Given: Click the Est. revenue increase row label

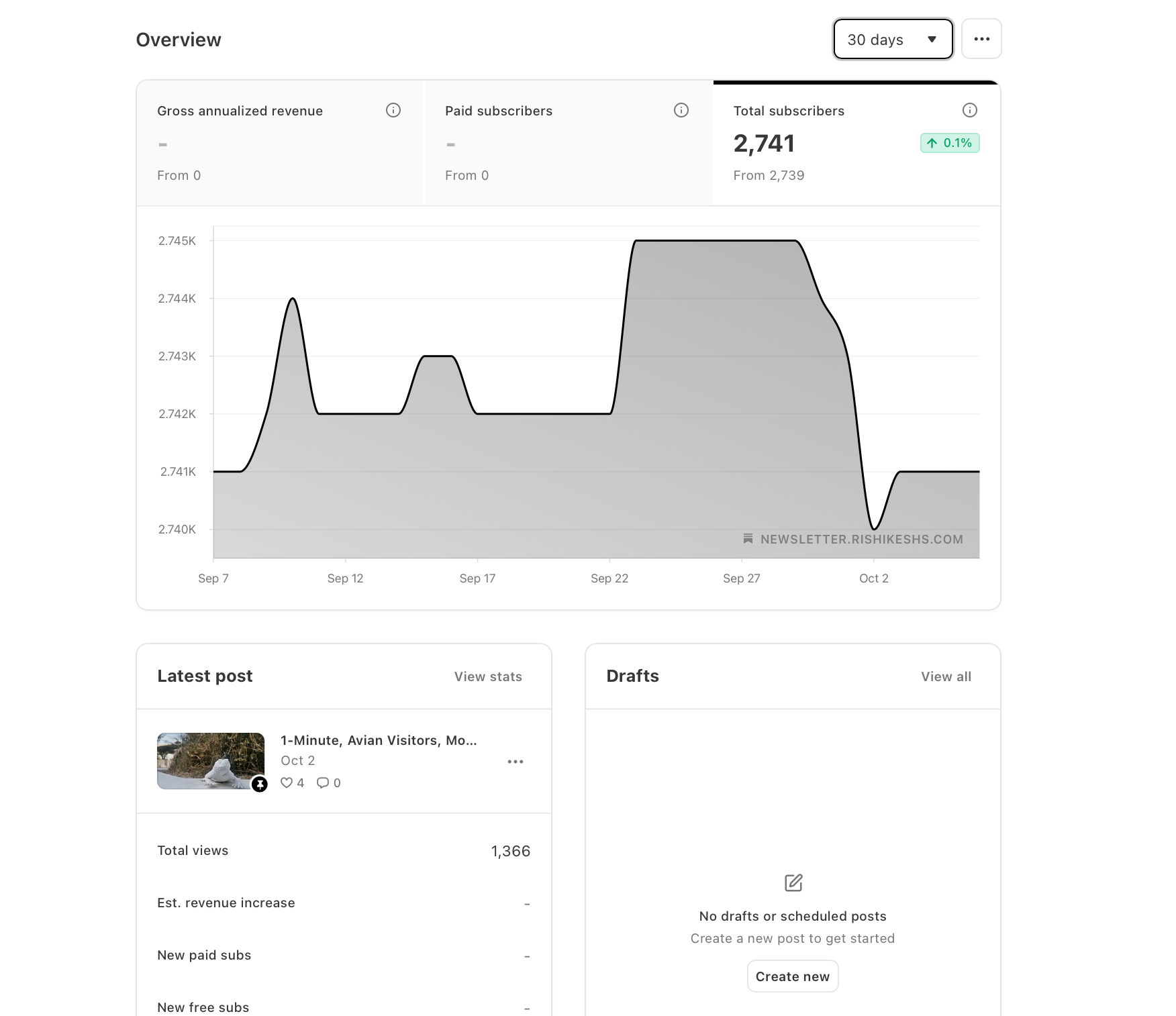Looking at the screenshot, I should pyautogui.click(x=226, y=903).
